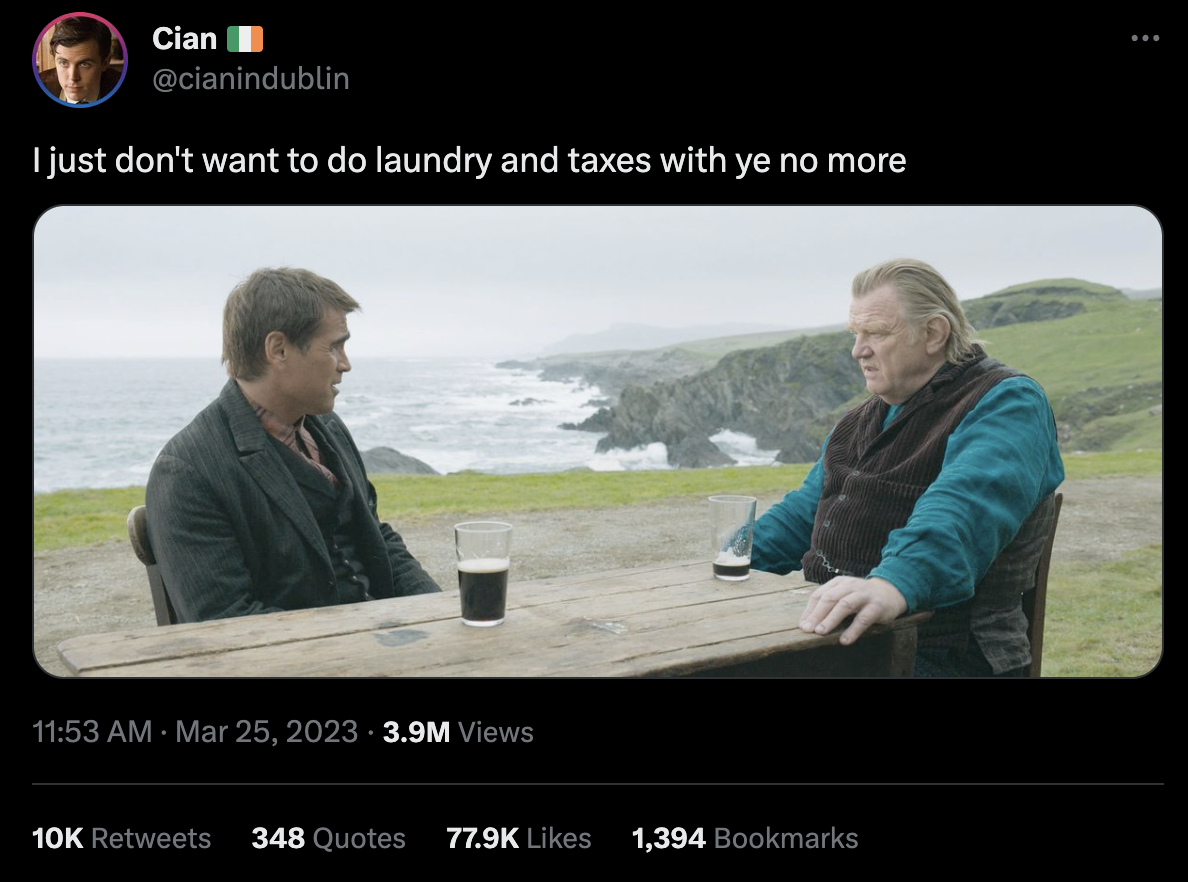Click the 3.9M Views counter
Image resolution: width=1188 pixels, height=882 pixels.
[458, 732]
